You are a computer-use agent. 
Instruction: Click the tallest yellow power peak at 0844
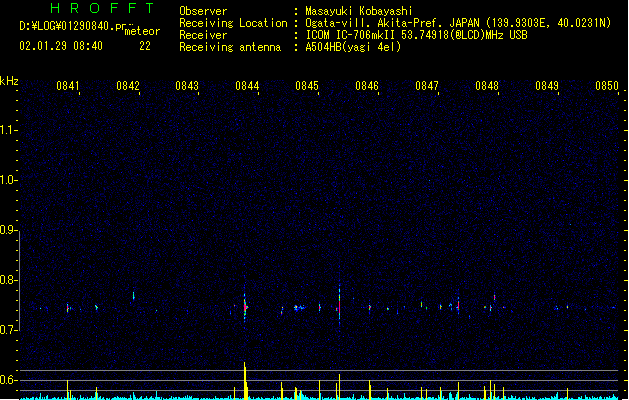[x=245, y=380]
